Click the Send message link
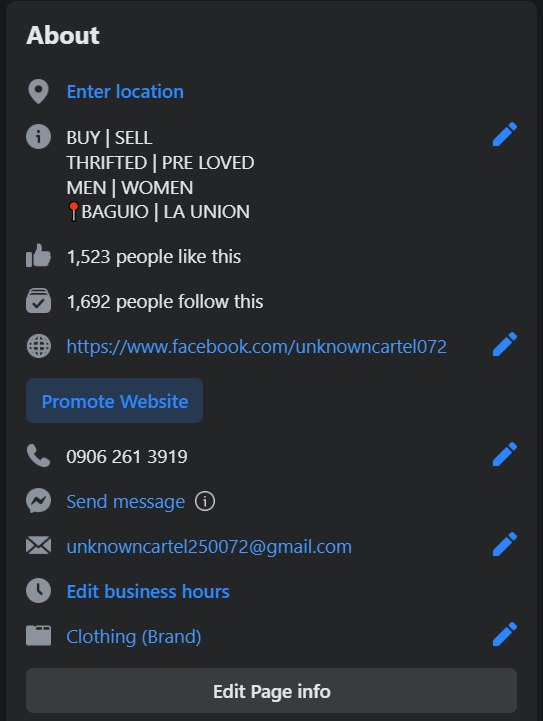543x721 pixels. (126, 501)
